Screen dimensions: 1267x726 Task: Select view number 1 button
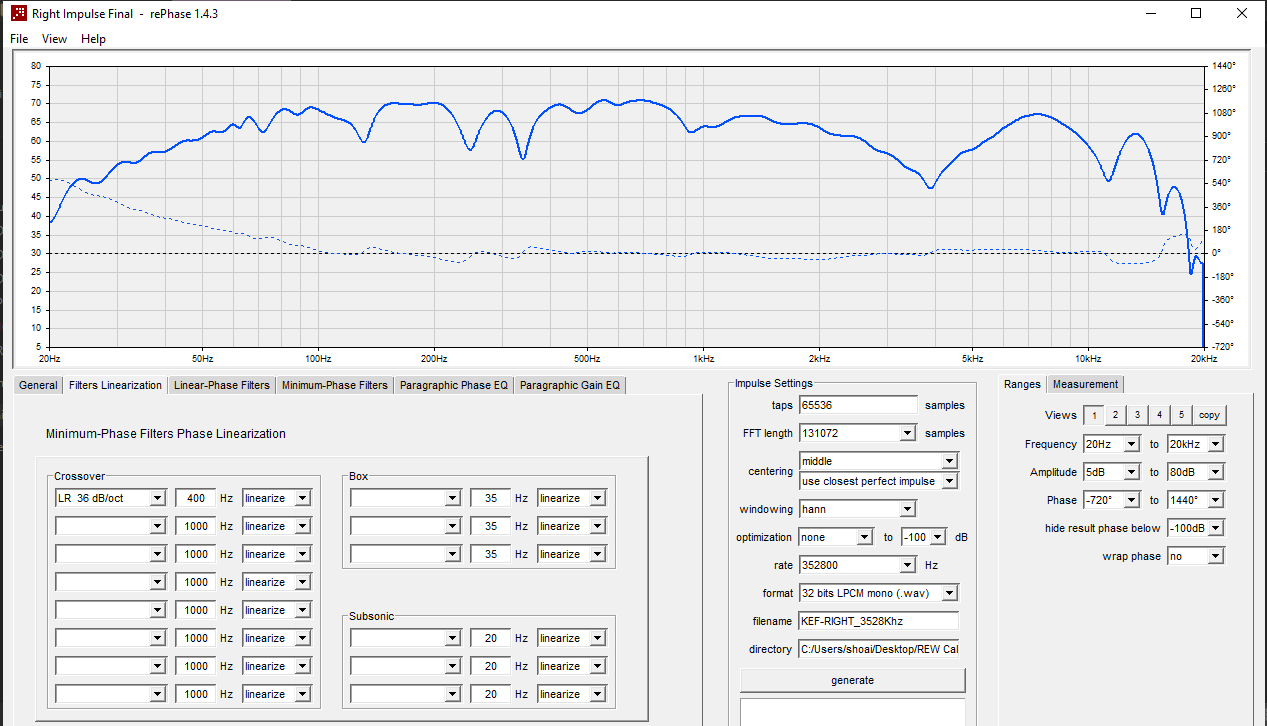click(x=1094, y=415)
